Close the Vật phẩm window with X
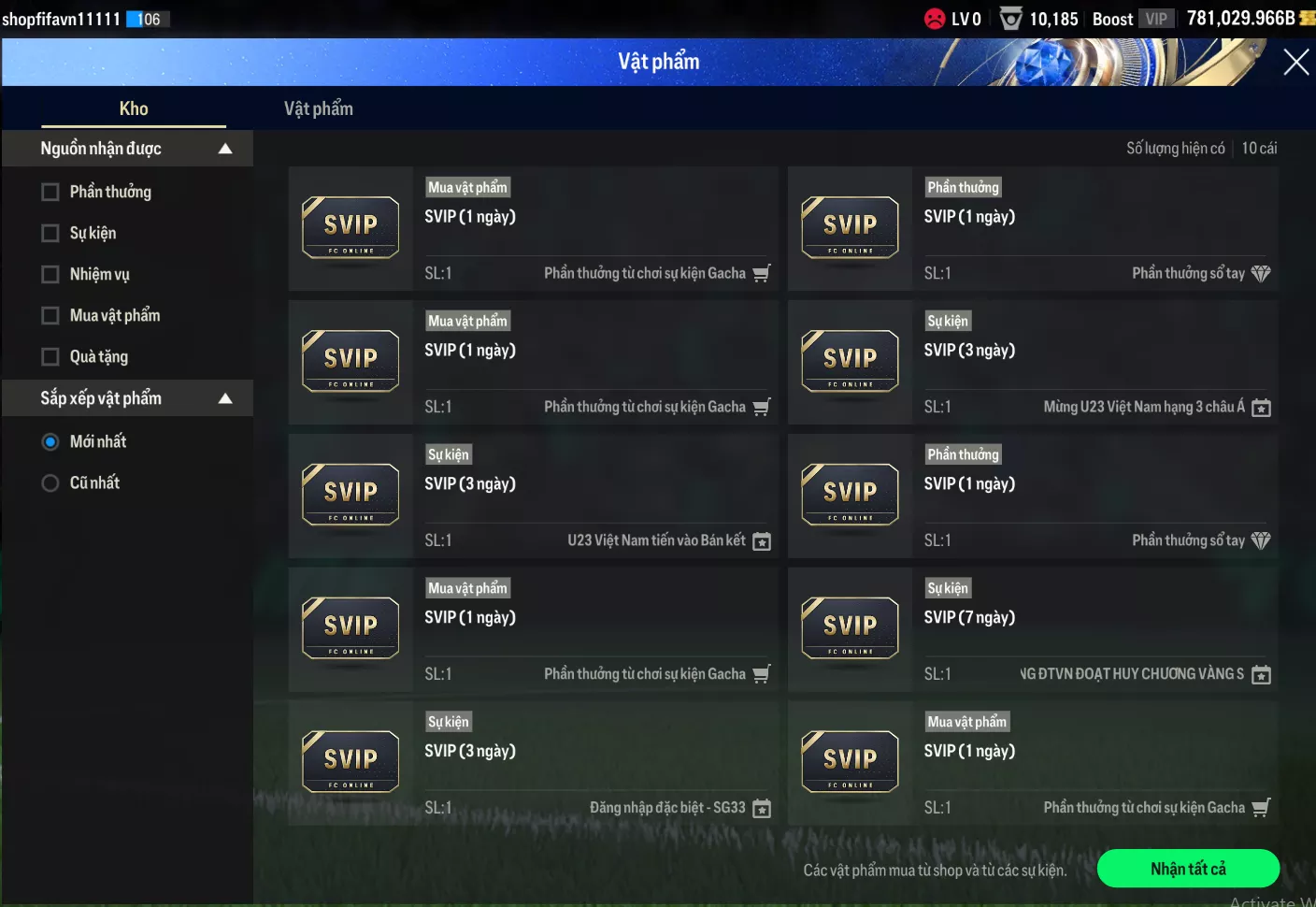The height and width of the screenshot is (907, 1316). click(1295, 63)
